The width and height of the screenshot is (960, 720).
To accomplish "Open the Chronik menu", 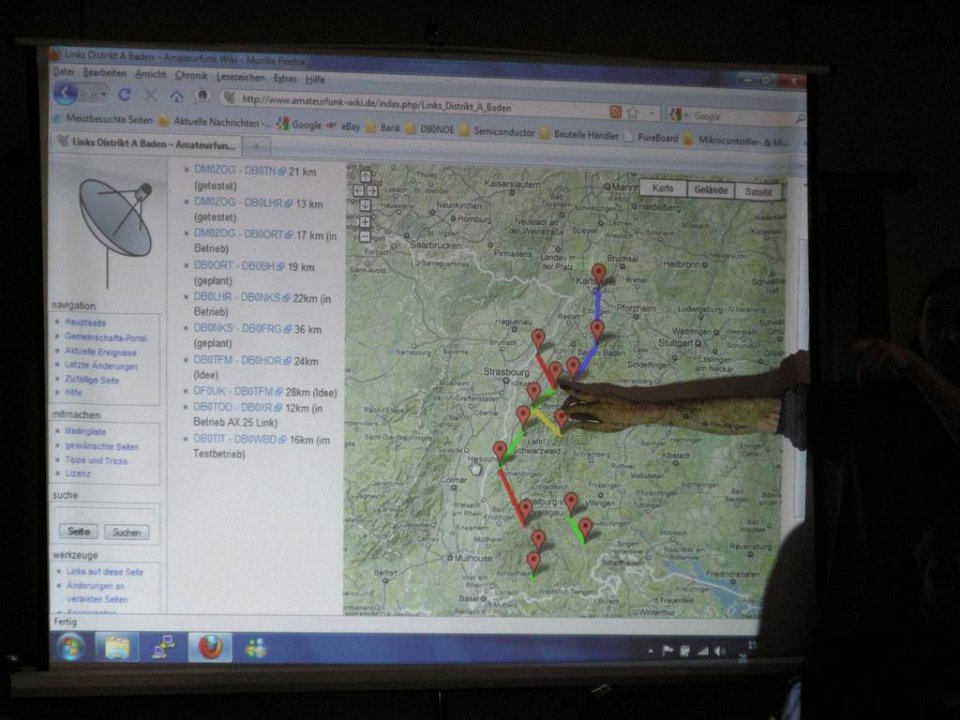I will (191, 75).
